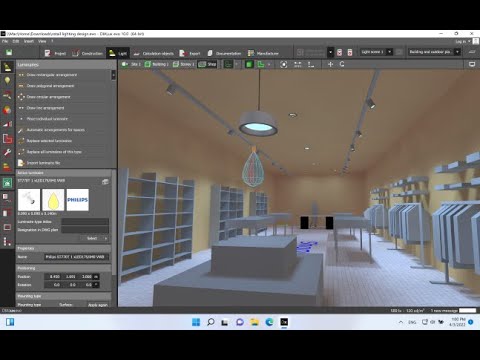Click the first red calculation icon

pos(339,52)
